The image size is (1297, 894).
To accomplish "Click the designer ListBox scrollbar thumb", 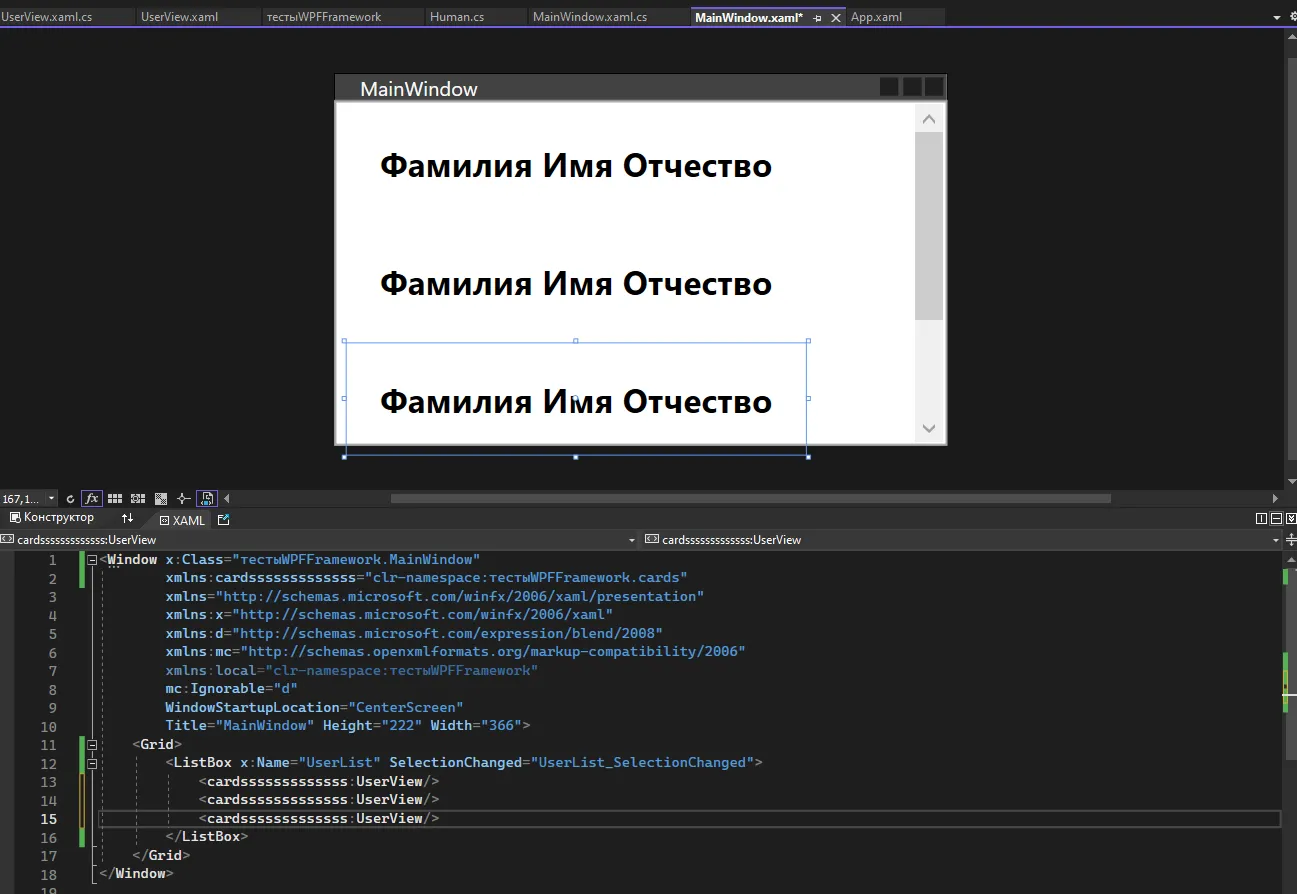I will coord(929,226).
